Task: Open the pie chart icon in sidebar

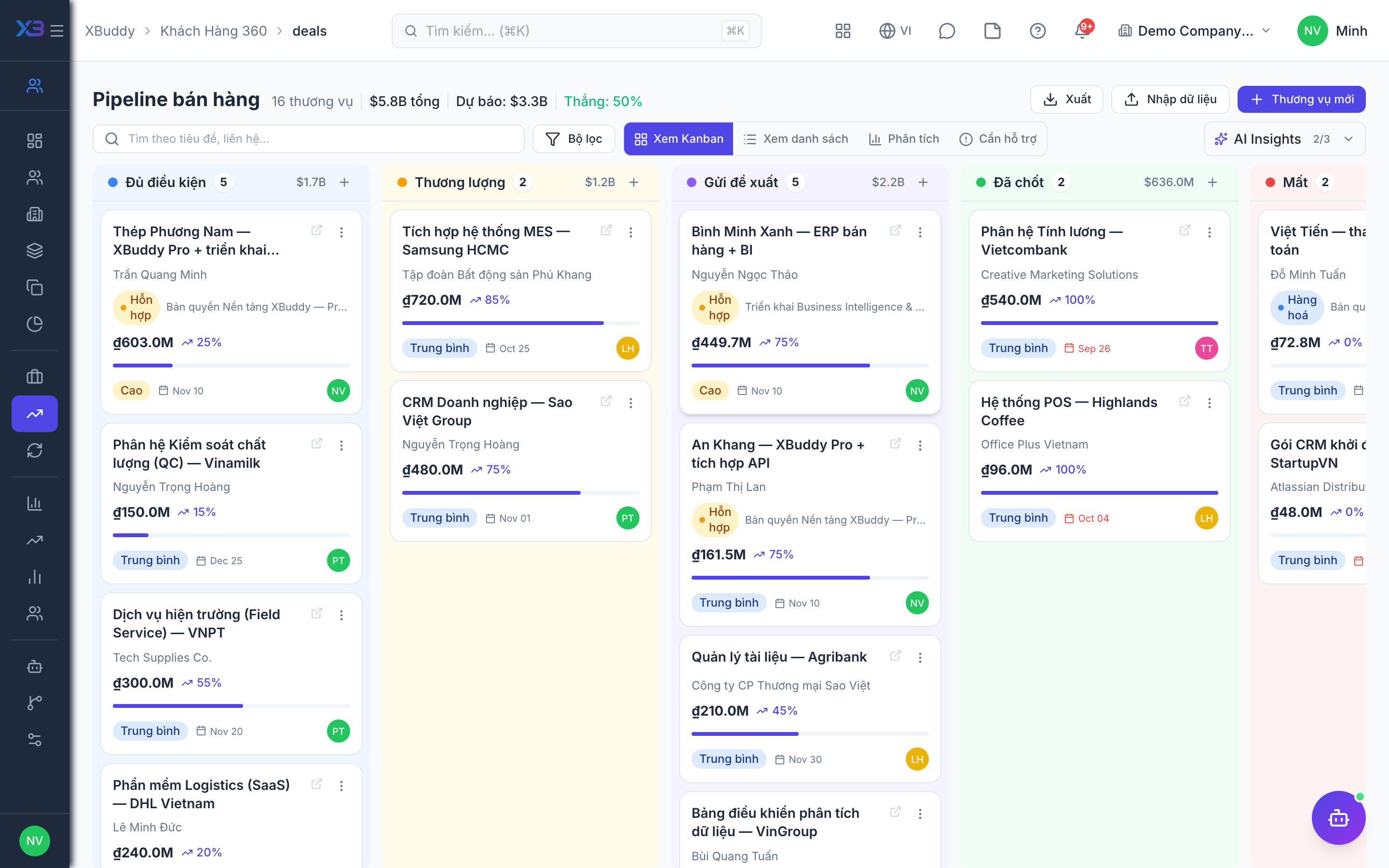Action: [34, 324]
